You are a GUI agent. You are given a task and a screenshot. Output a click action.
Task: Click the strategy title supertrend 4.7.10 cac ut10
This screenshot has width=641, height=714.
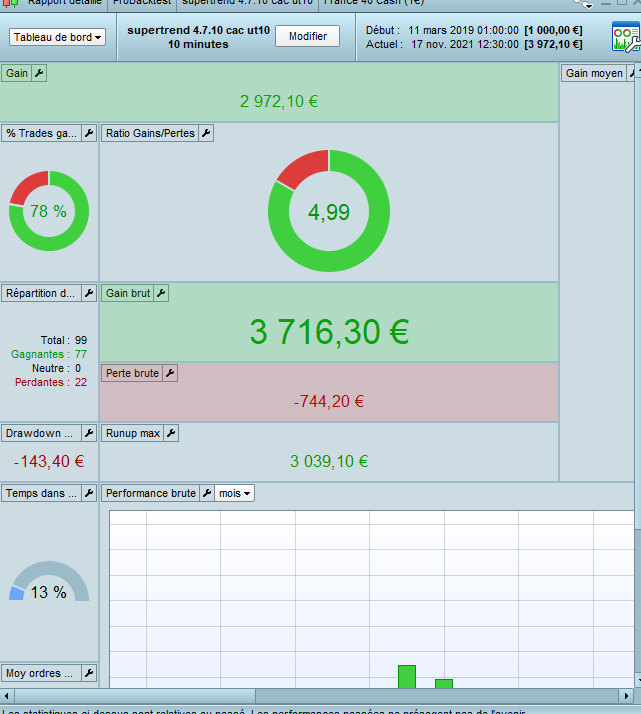(x=198, y=30)
